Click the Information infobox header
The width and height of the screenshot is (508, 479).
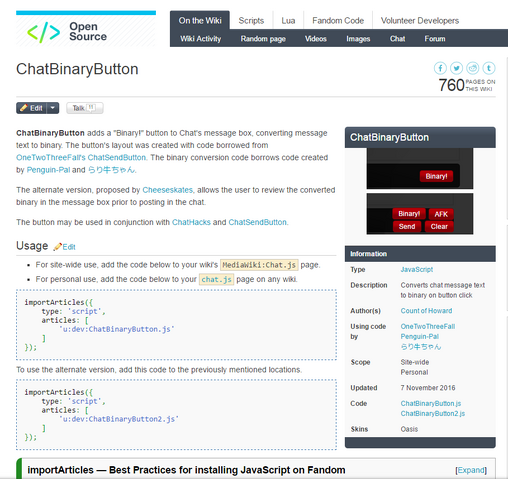(x=420, y=254)
